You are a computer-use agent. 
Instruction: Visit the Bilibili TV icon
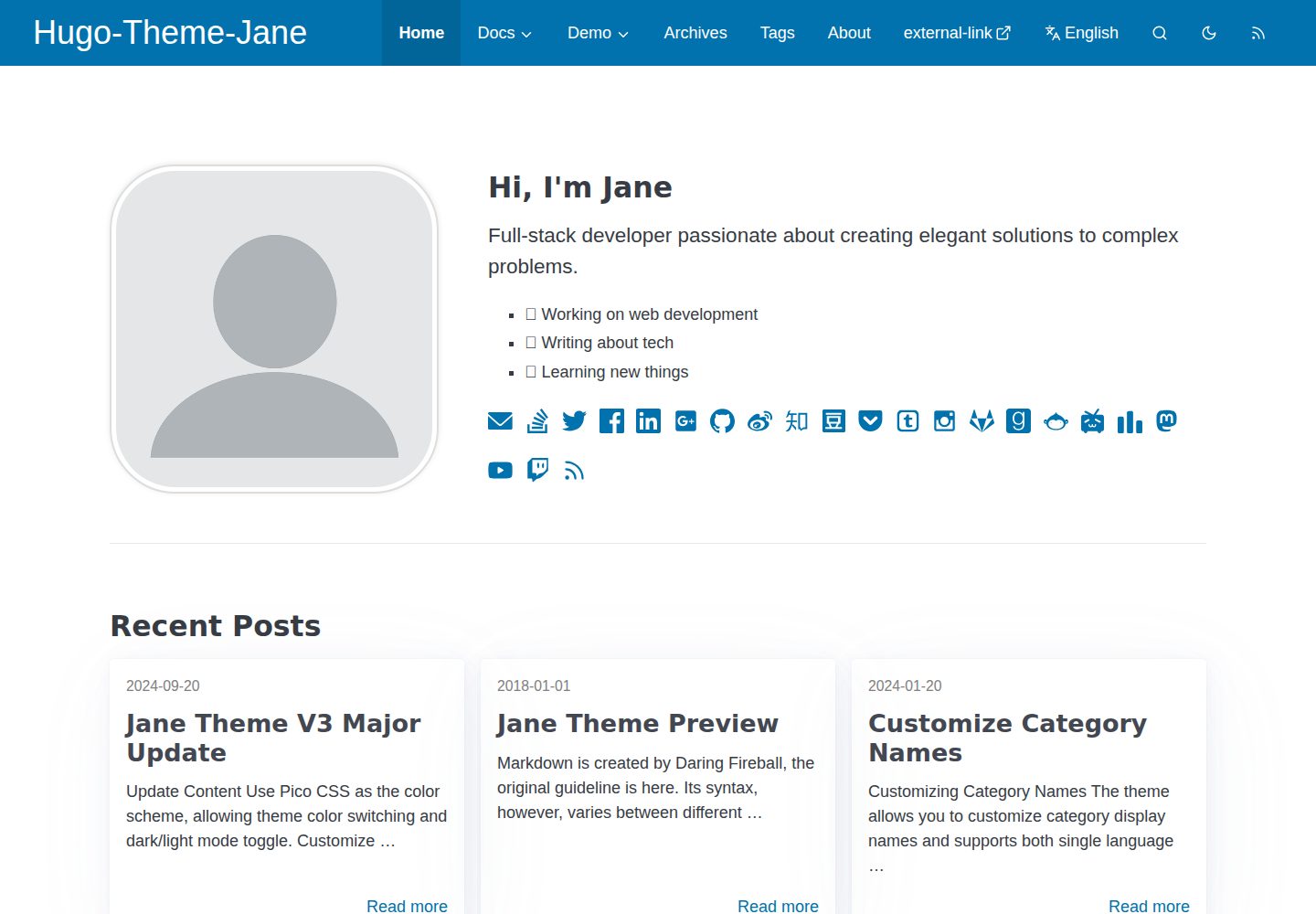coord(1092,421)
